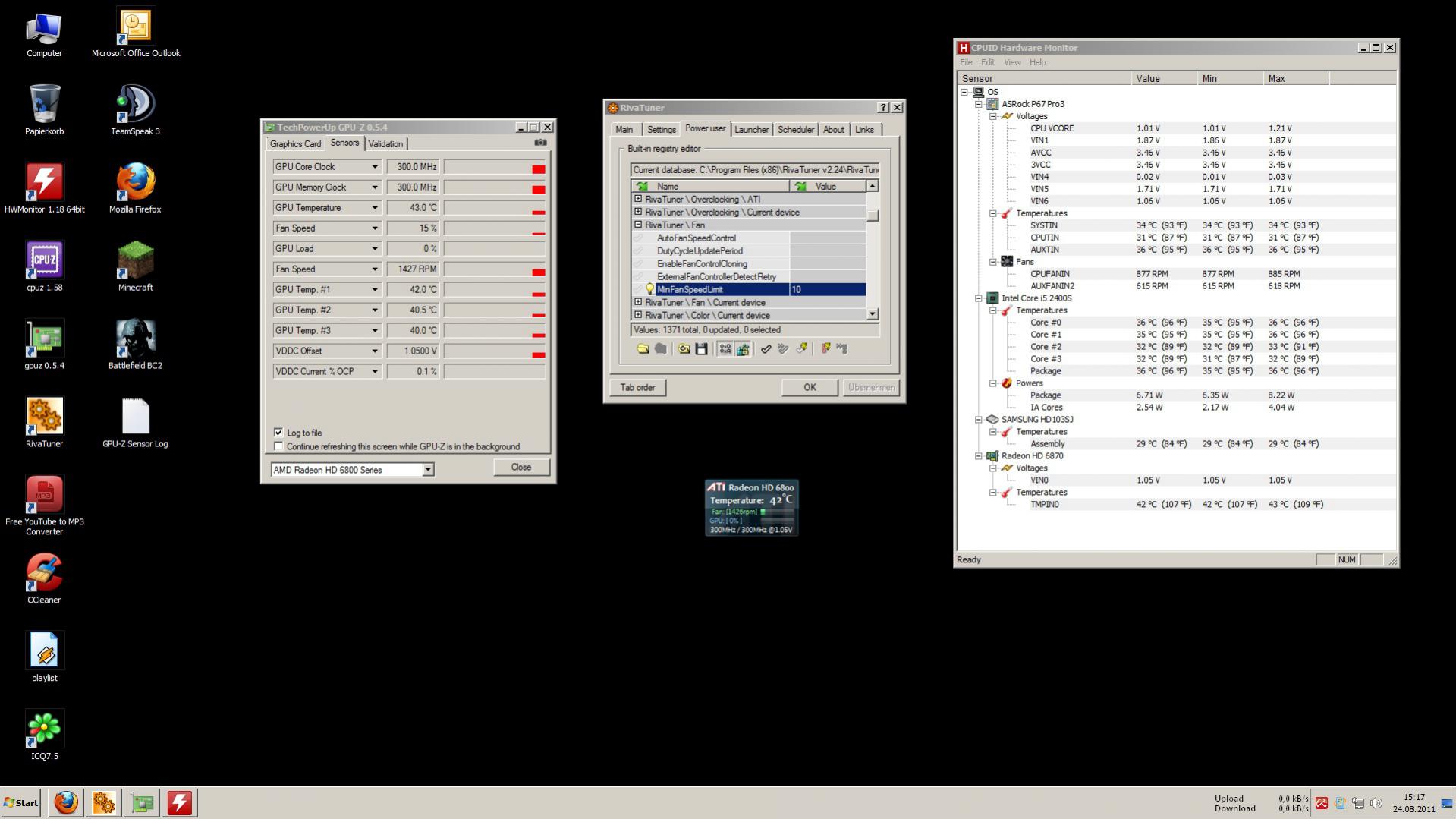Open the Settings tab in RivaTuner
Screen dimensions: 1456x819
click(x=662, y=130)
